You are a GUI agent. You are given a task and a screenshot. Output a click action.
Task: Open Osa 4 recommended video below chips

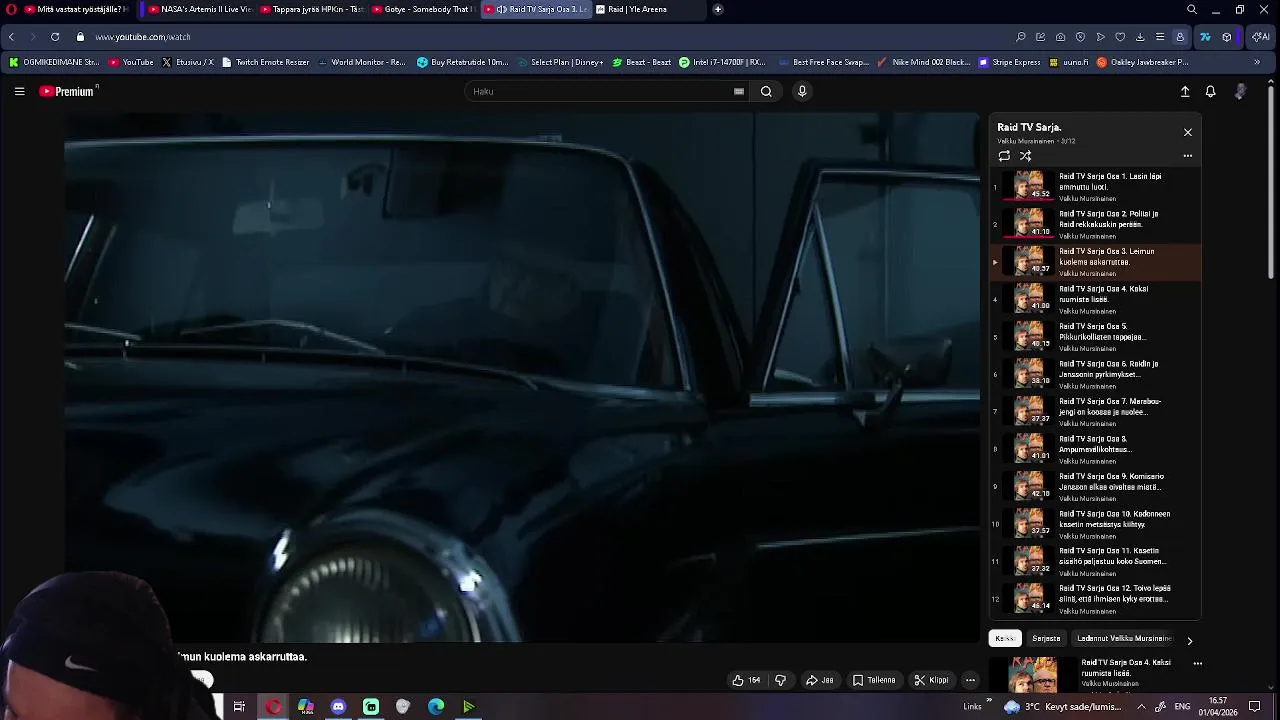[1095, 674]
